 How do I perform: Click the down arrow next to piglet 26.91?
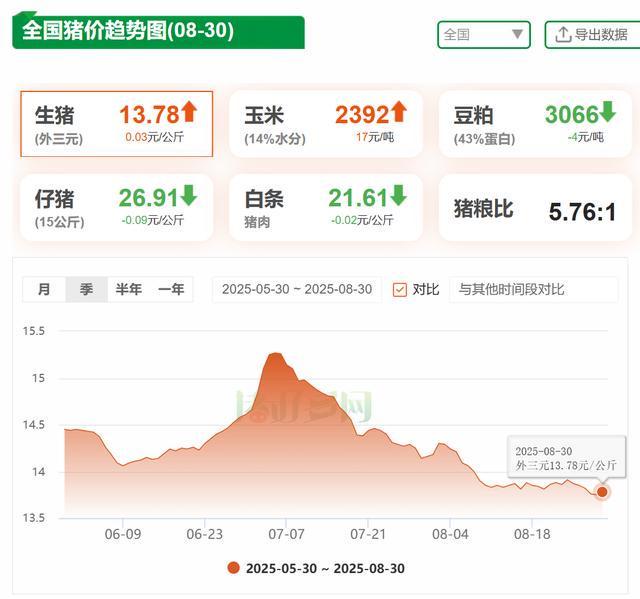(189, 195)
